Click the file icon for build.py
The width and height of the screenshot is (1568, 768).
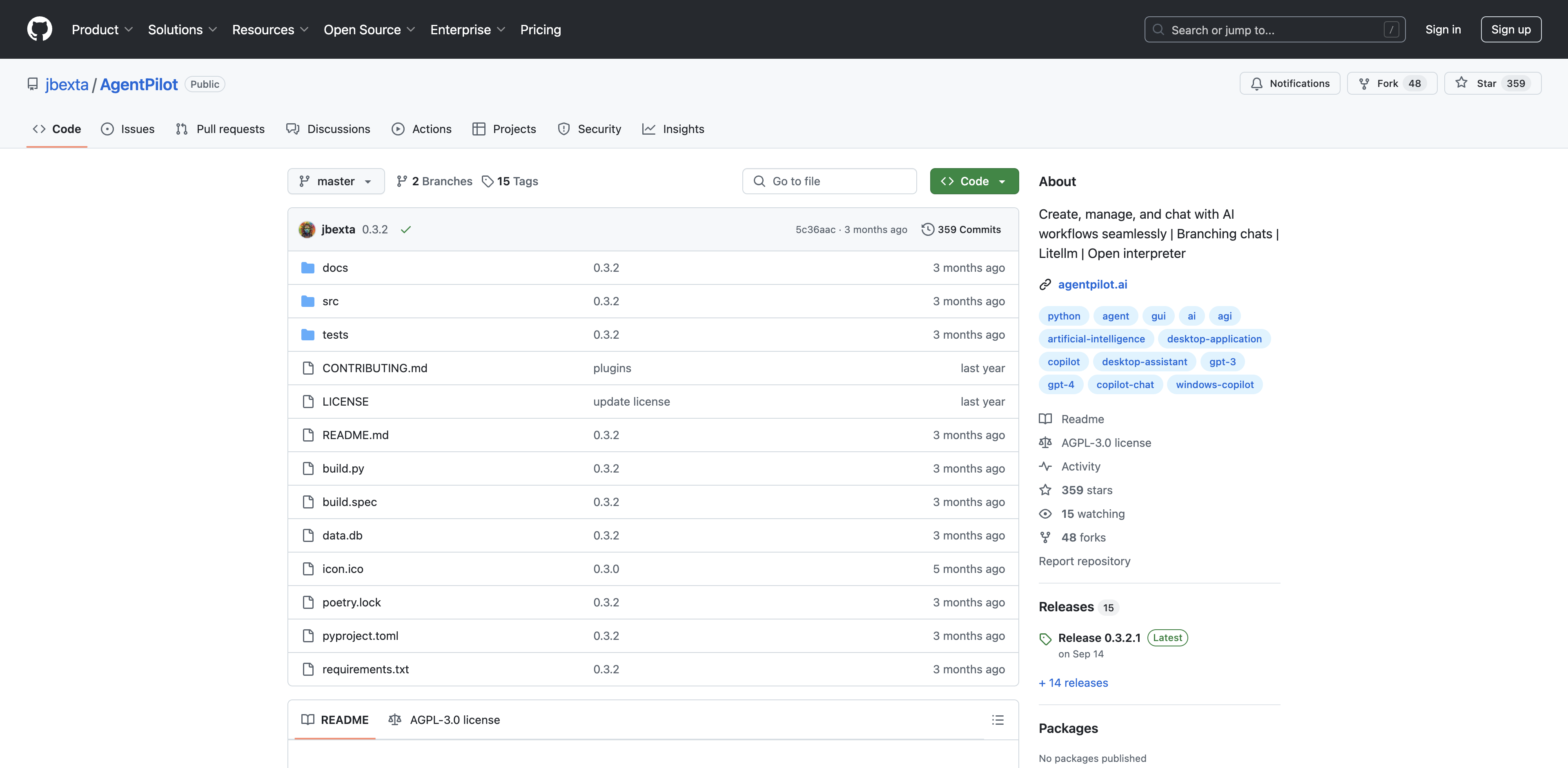click(x=308, y=468)
